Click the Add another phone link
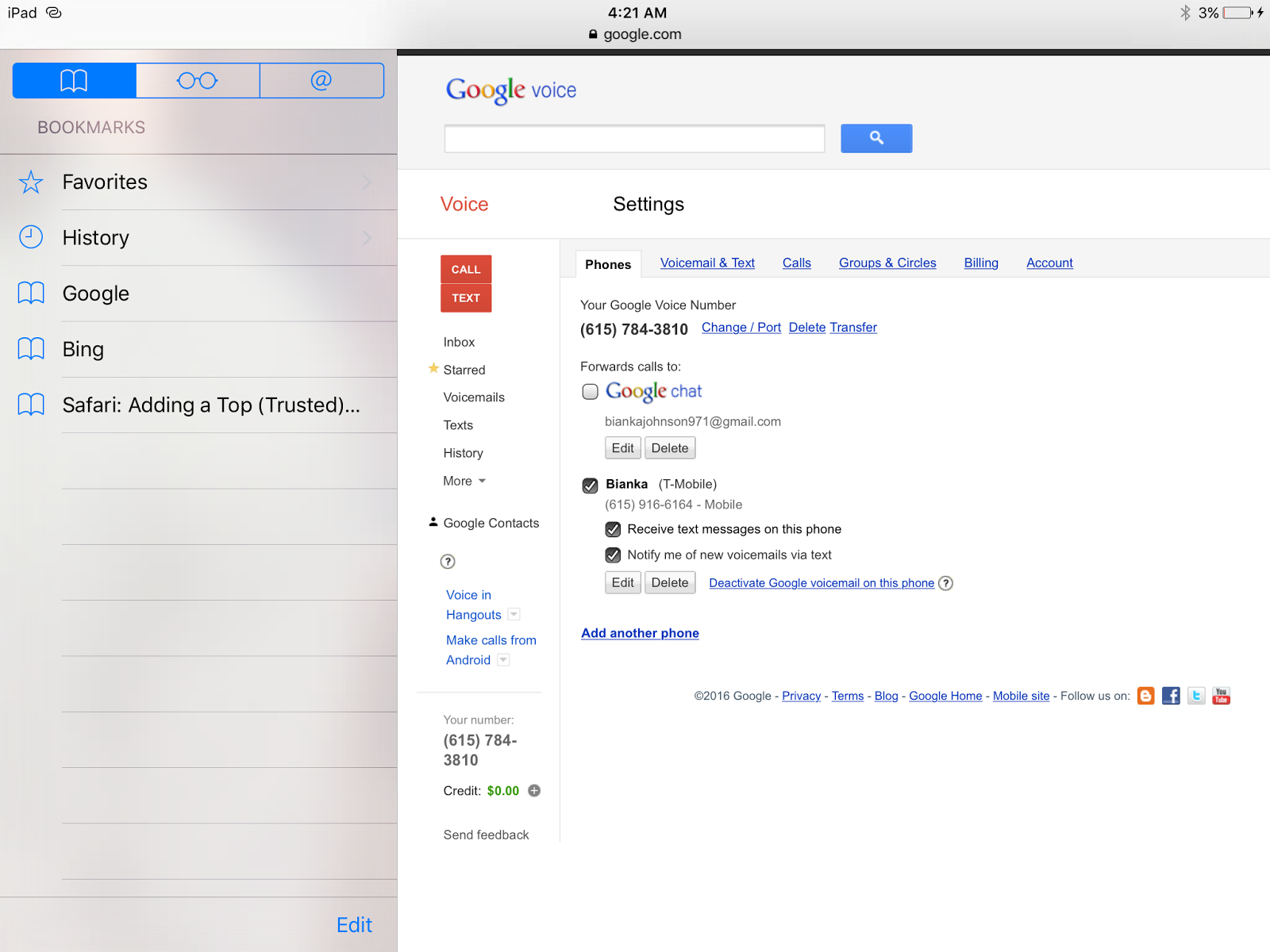 coord(640,633)
